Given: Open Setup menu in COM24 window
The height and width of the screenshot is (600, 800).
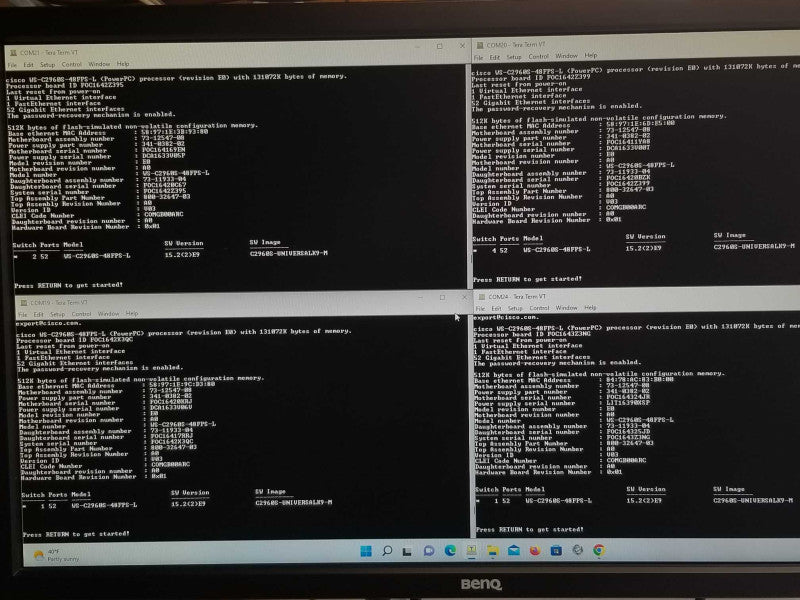Looking at the screenshot, I should (515, 308).
